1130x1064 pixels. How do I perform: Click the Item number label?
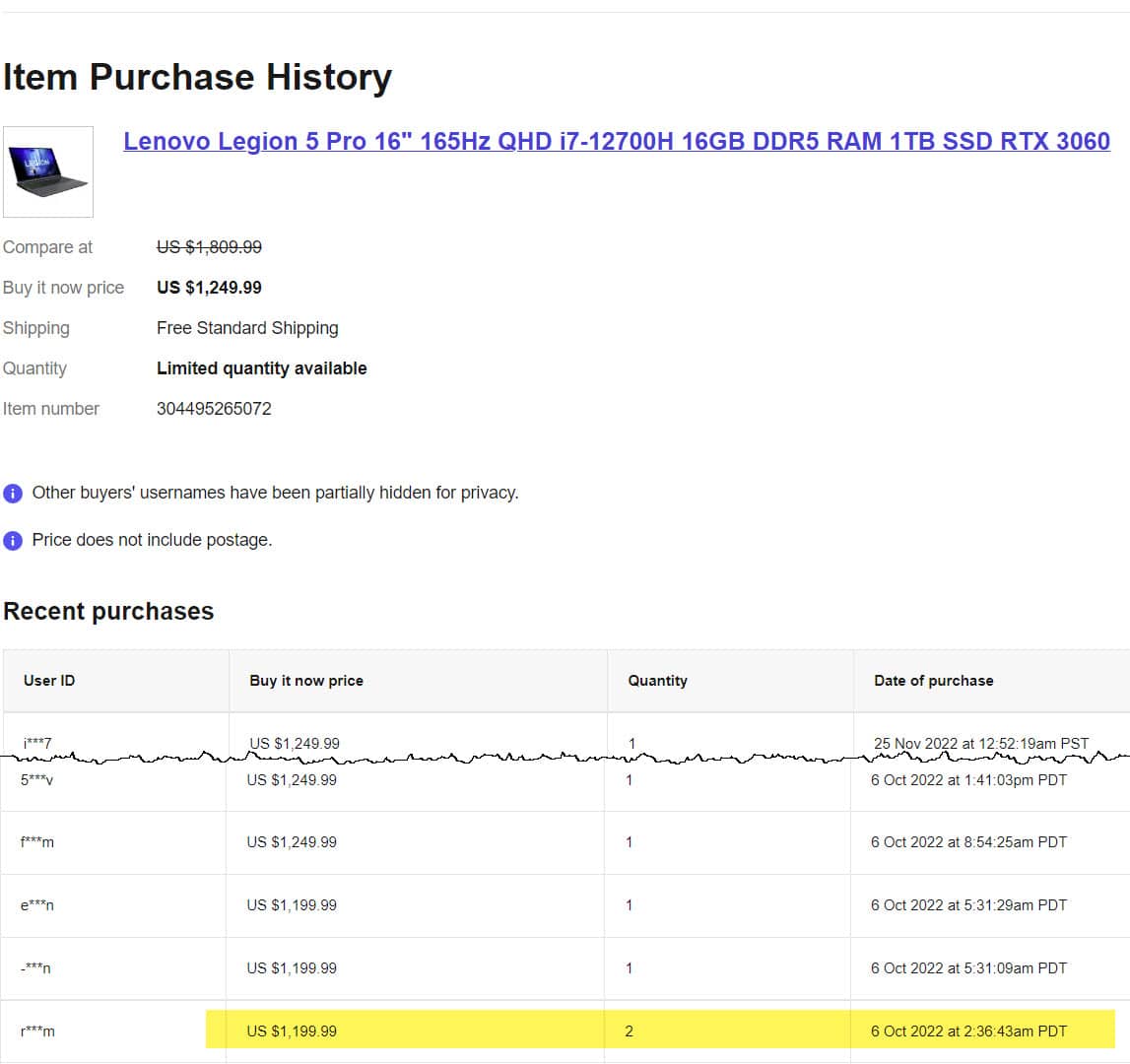51,409
